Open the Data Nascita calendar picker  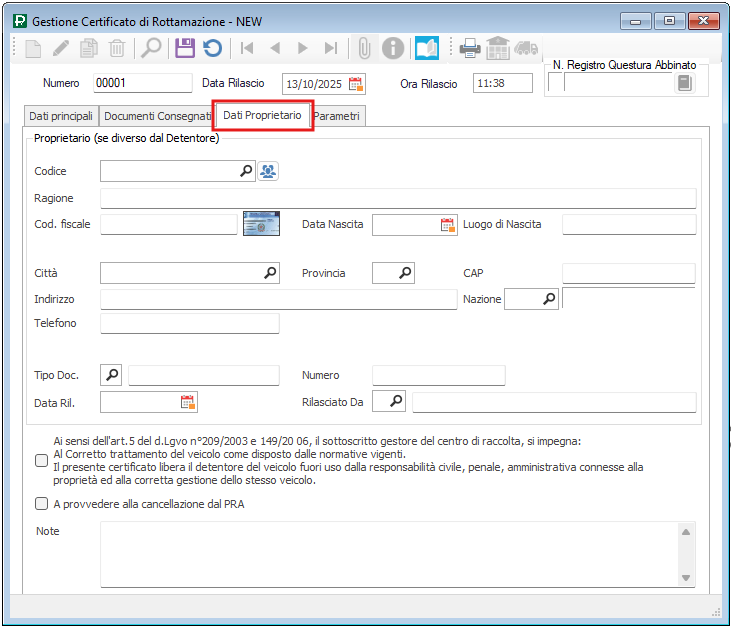(447, 225)
